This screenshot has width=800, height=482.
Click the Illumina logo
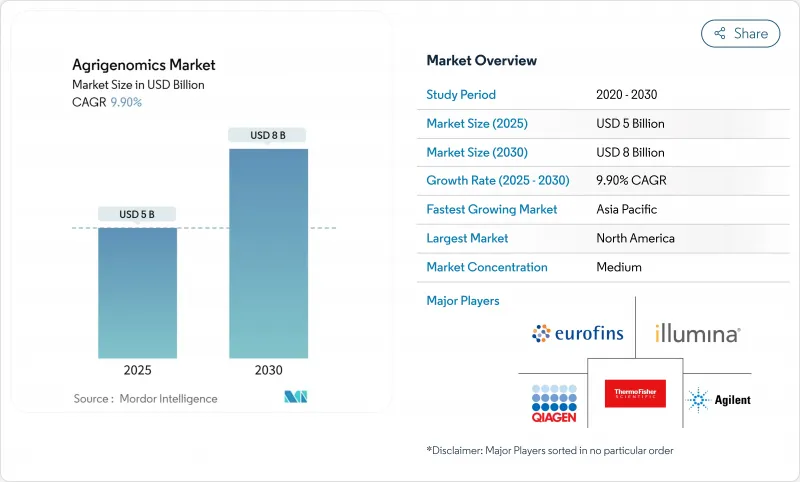pyautogui.click(x=697, y=333)
